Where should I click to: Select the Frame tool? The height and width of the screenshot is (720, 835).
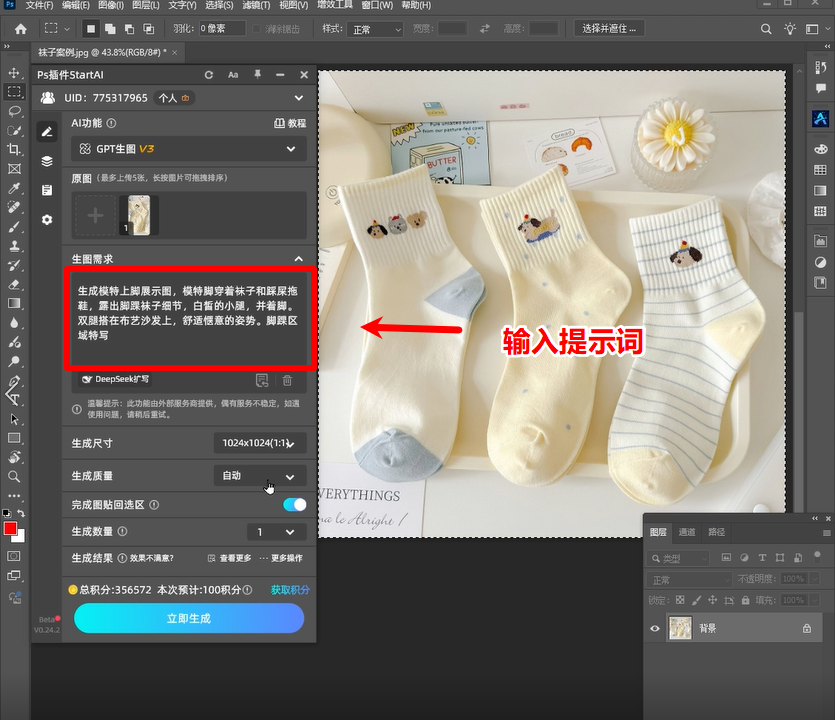pos(14,169)
